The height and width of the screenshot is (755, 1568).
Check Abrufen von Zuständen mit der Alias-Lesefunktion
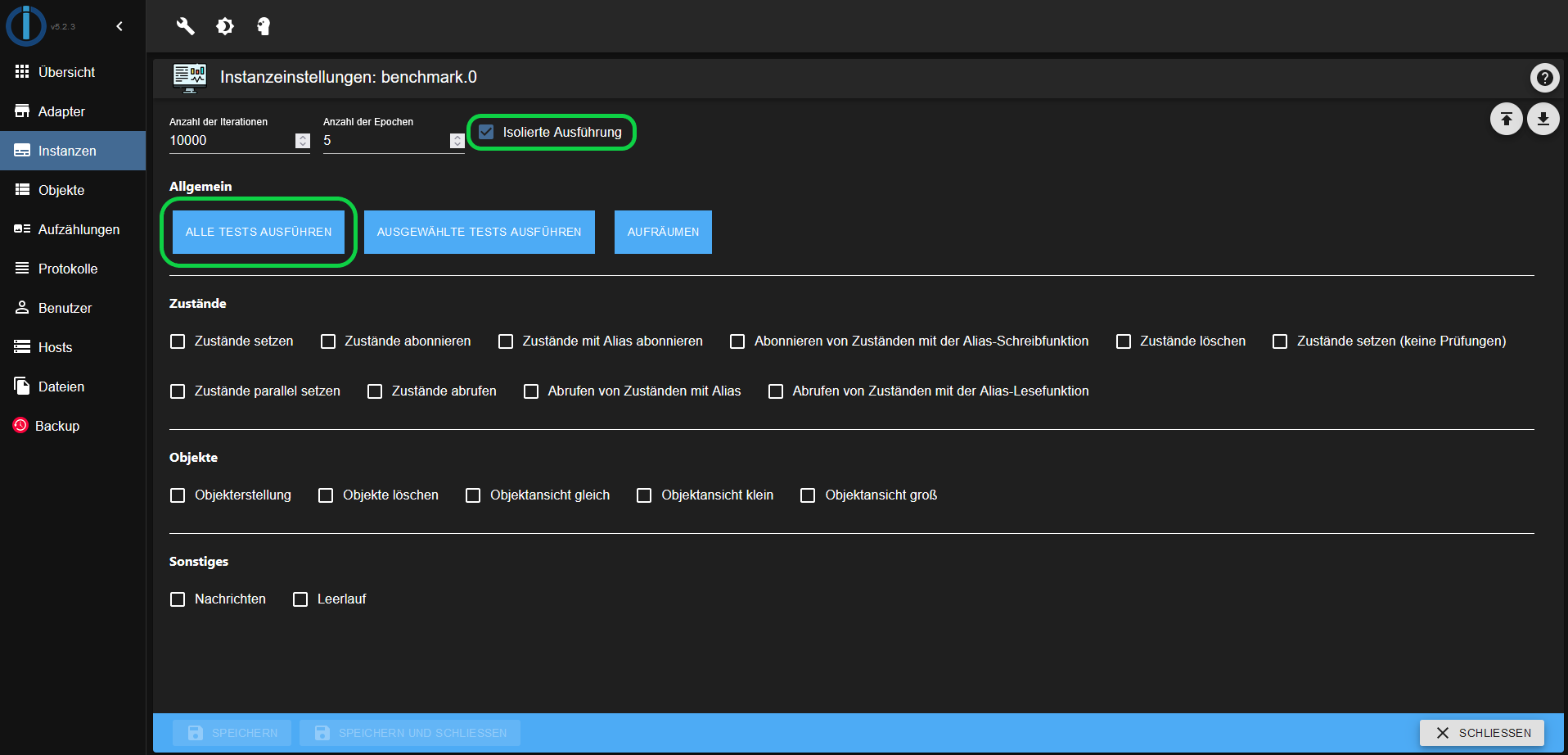(776, 391)
